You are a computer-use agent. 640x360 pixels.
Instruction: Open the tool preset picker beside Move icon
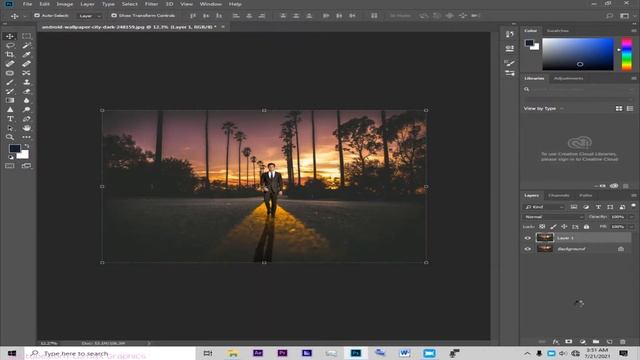[24, 16]
